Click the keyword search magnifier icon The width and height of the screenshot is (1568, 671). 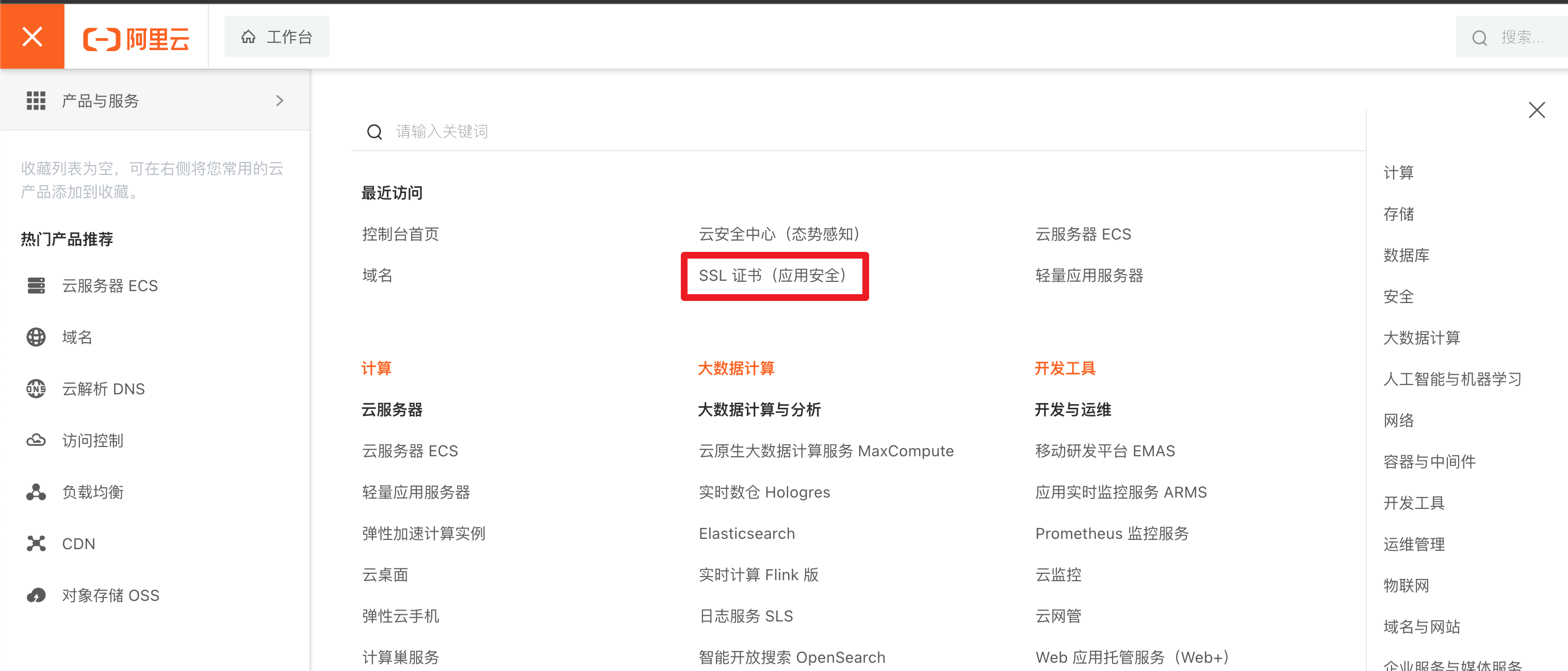[374, 132]
